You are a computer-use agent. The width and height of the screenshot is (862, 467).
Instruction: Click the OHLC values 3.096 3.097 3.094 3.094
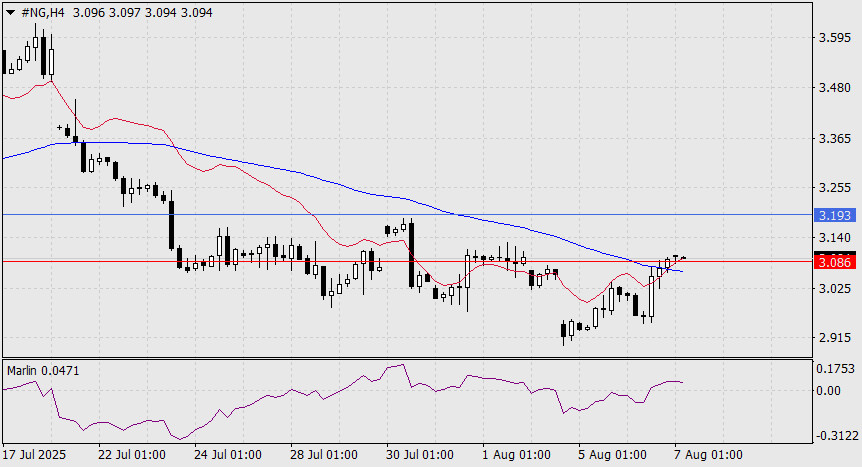[x=142, y=12]
